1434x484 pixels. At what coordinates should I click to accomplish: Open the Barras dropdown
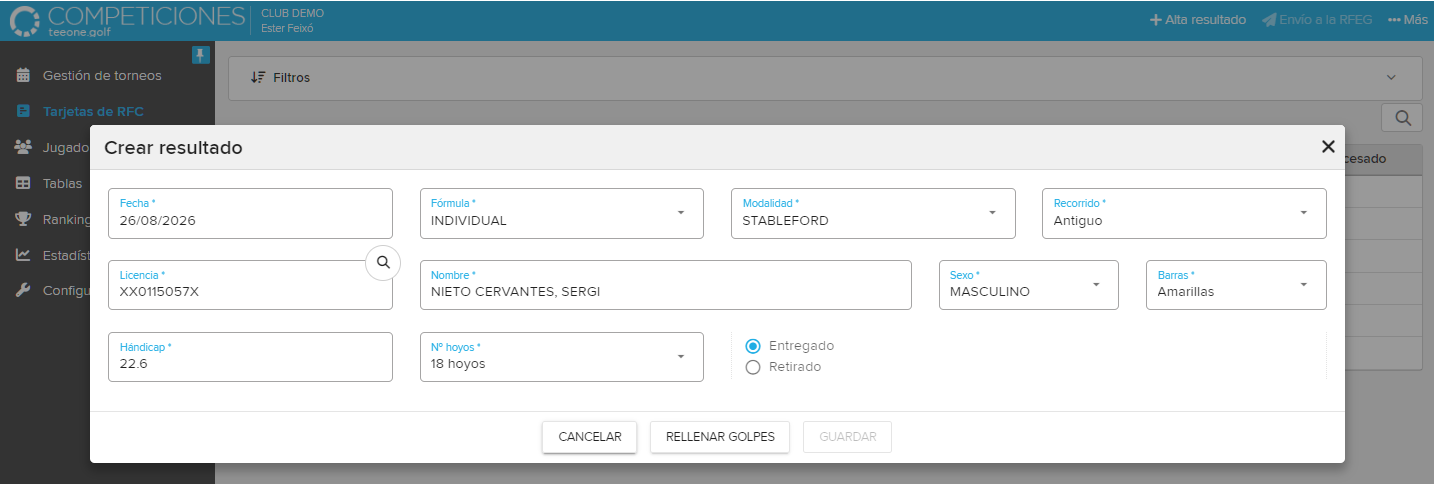(1236, 285)
